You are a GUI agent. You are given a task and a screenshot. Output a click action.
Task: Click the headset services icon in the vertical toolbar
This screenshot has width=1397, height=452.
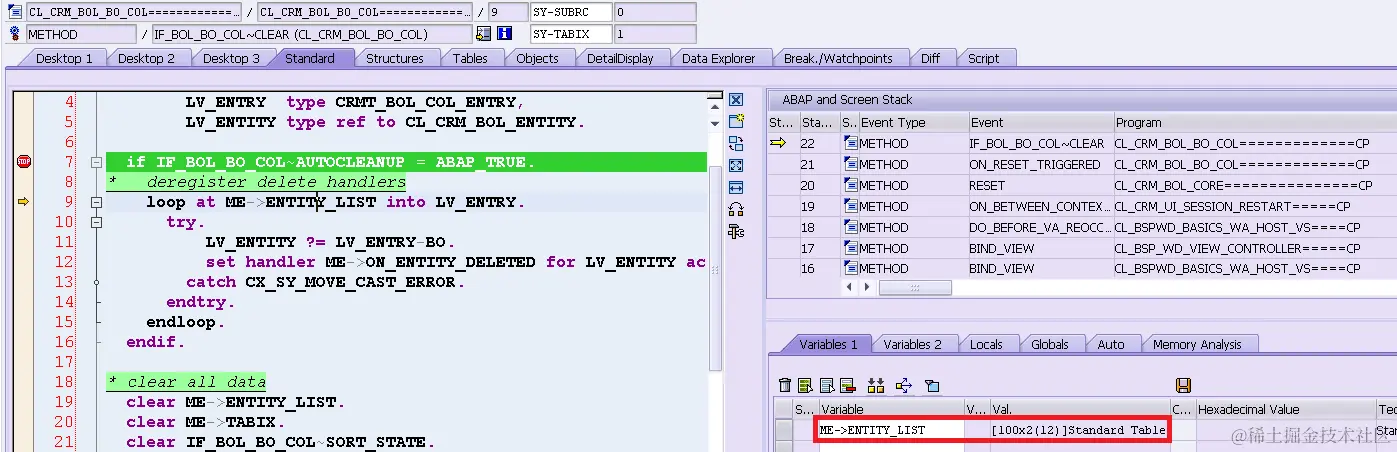click(x=736, y=209)
